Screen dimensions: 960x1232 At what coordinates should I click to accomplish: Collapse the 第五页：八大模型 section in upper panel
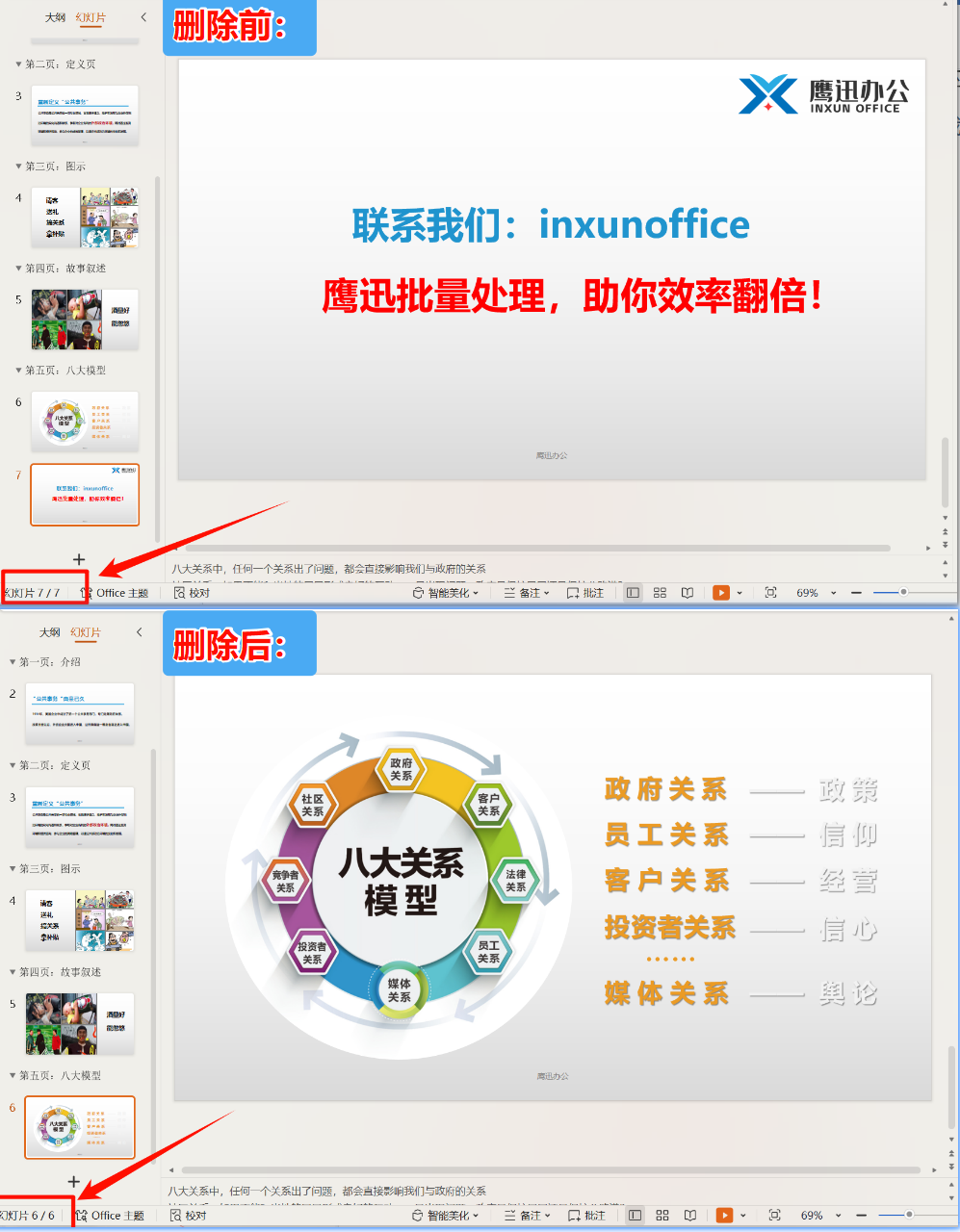tap(18, 371)
